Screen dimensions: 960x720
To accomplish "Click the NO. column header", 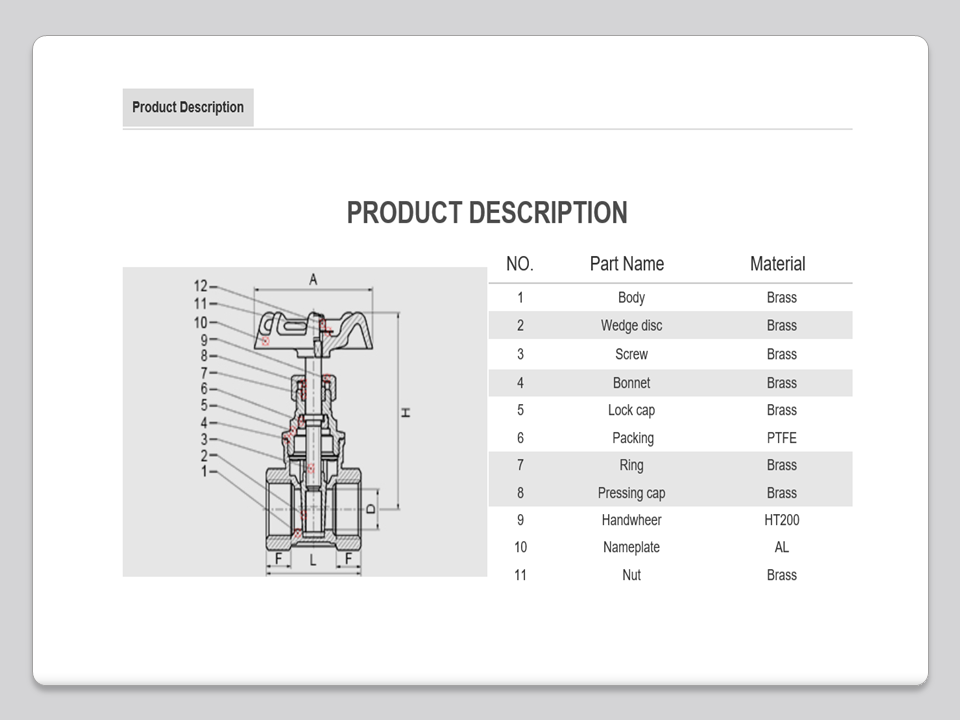I will click(520, 264).
